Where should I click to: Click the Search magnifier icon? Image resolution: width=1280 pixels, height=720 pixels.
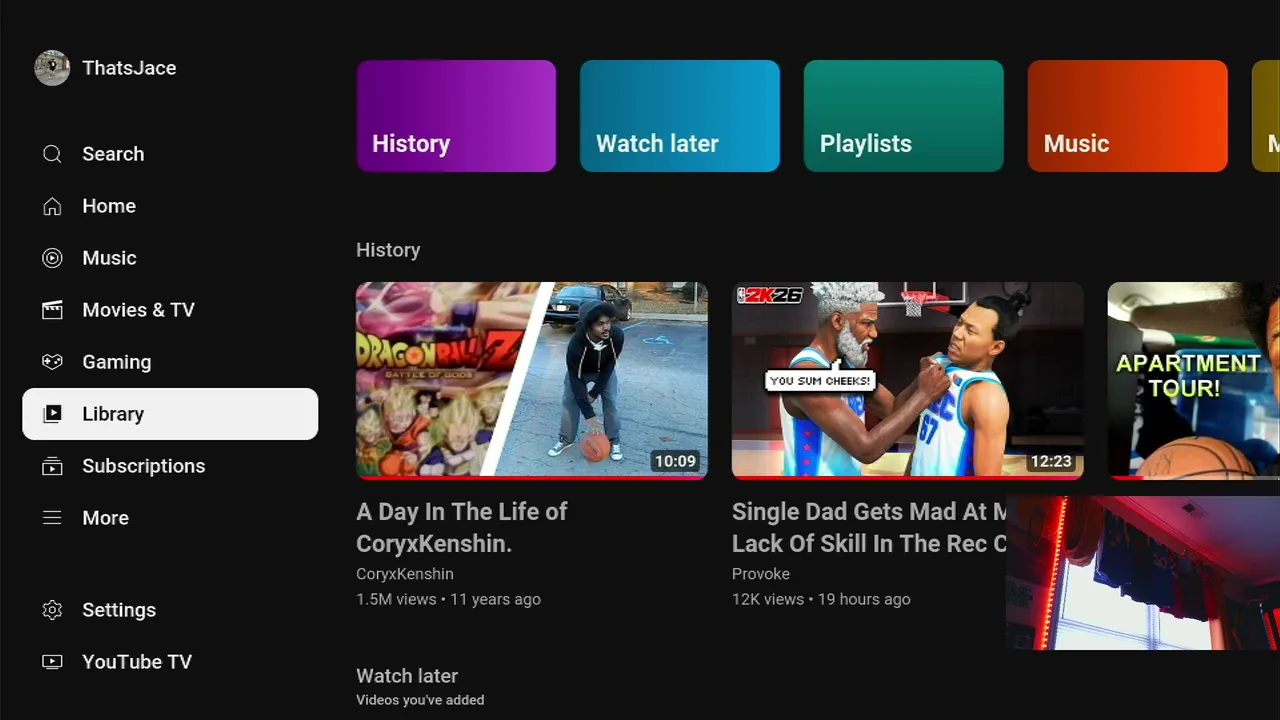[52, 154]
